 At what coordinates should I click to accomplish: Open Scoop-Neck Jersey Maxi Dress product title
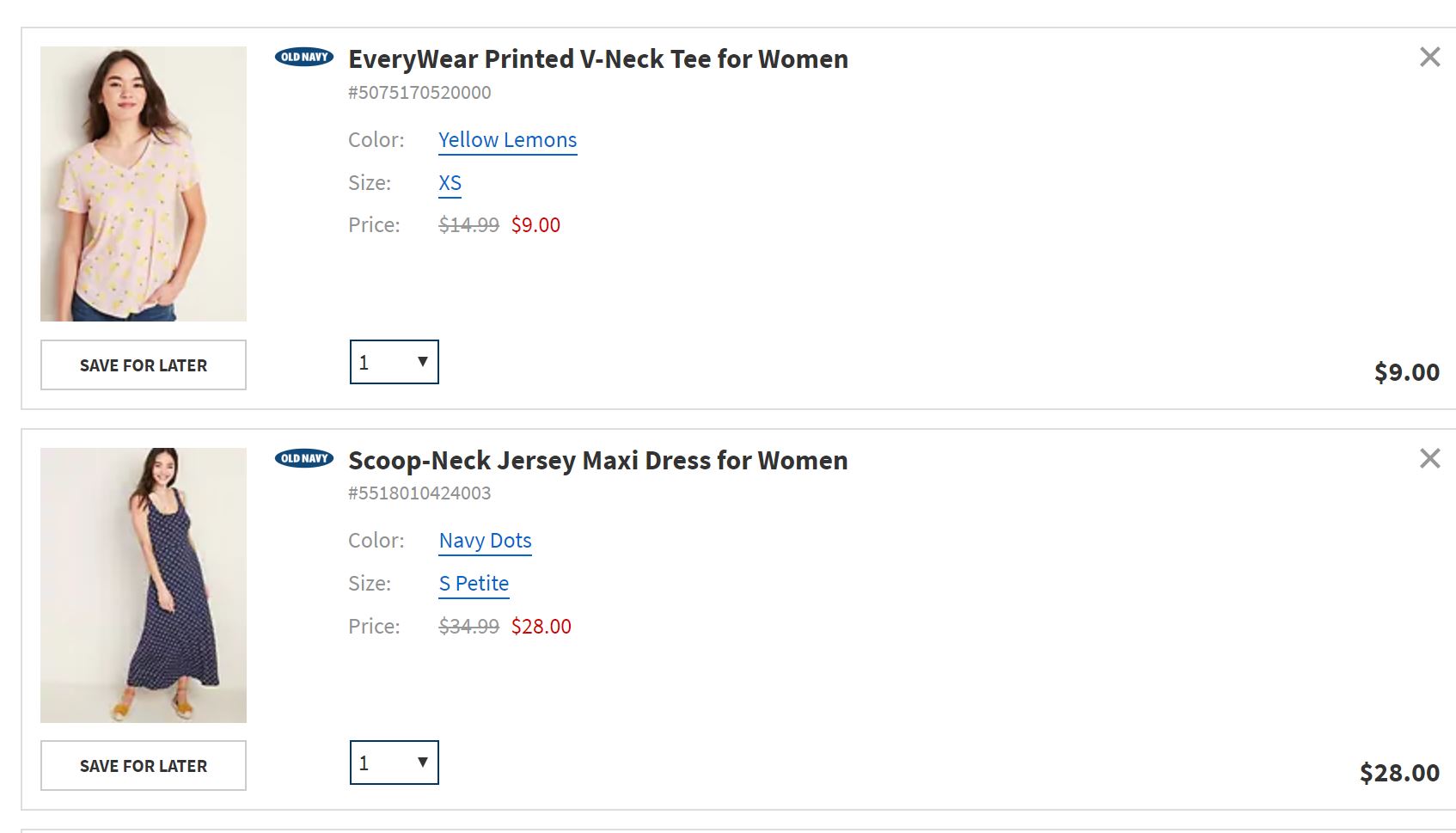pos(597,461)
